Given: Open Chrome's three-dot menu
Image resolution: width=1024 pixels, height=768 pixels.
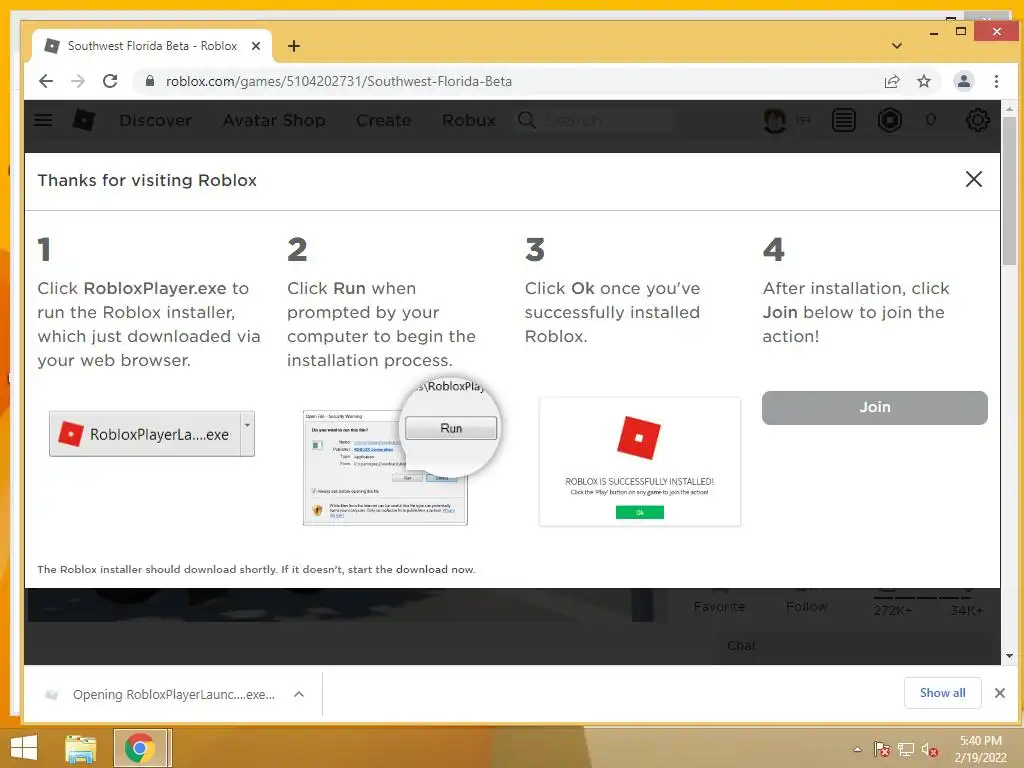Looking at the screenshot, I should coord(996,81).
